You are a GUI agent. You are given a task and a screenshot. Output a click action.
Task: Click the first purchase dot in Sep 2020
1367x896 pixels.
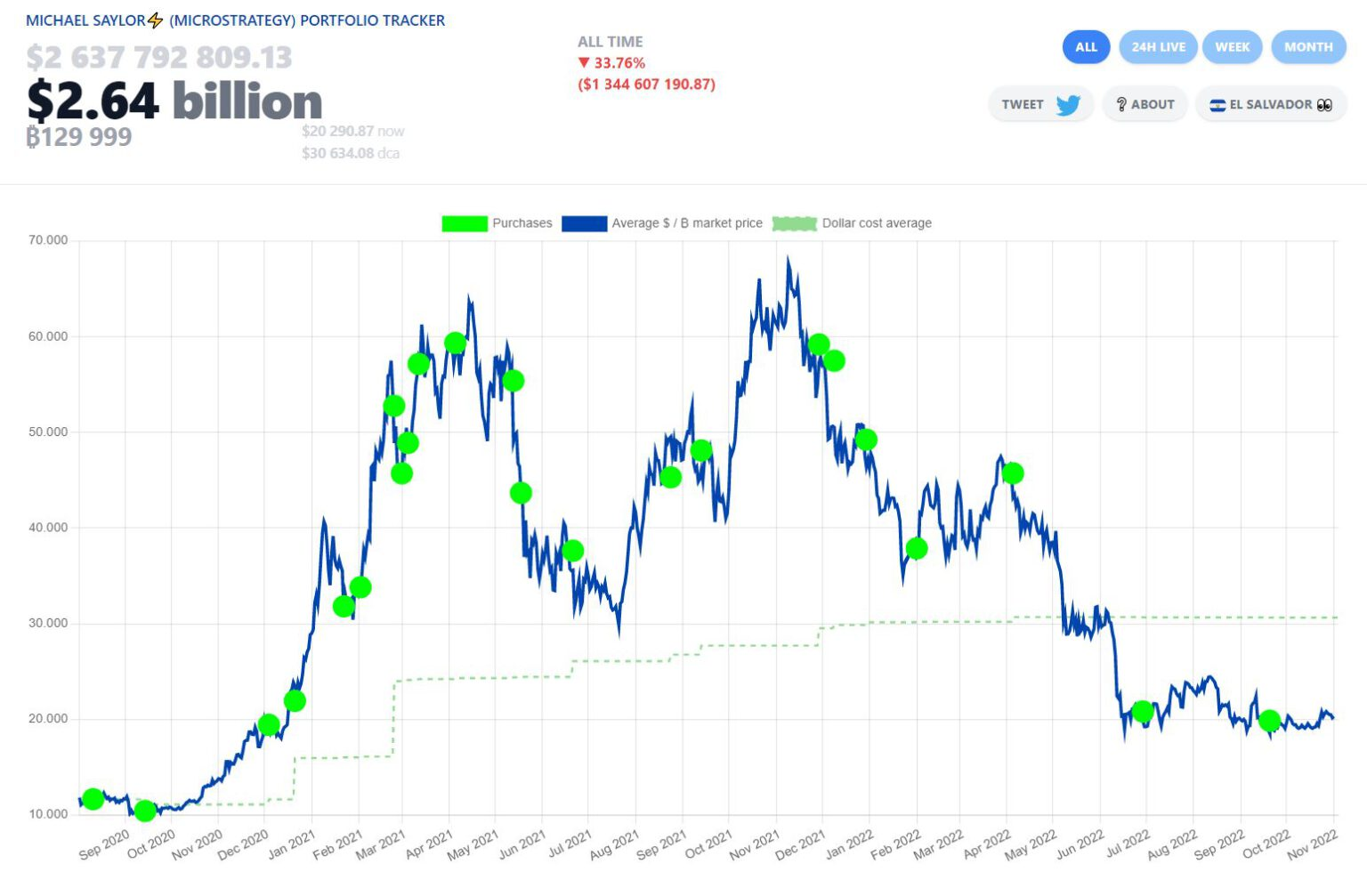(93, 799)
